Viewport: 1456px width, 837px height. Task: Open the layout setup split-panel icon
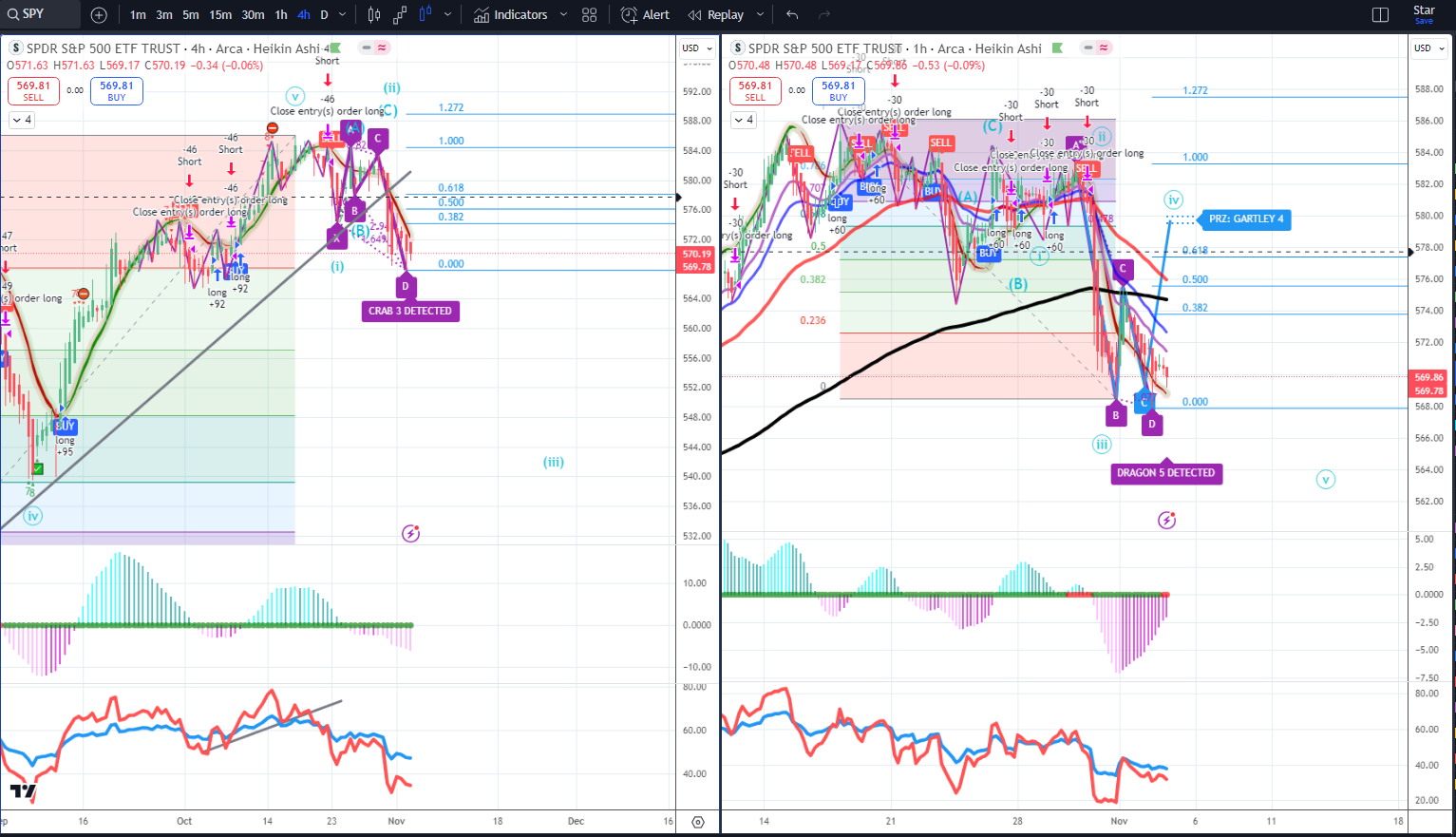tap(1381, 14)
